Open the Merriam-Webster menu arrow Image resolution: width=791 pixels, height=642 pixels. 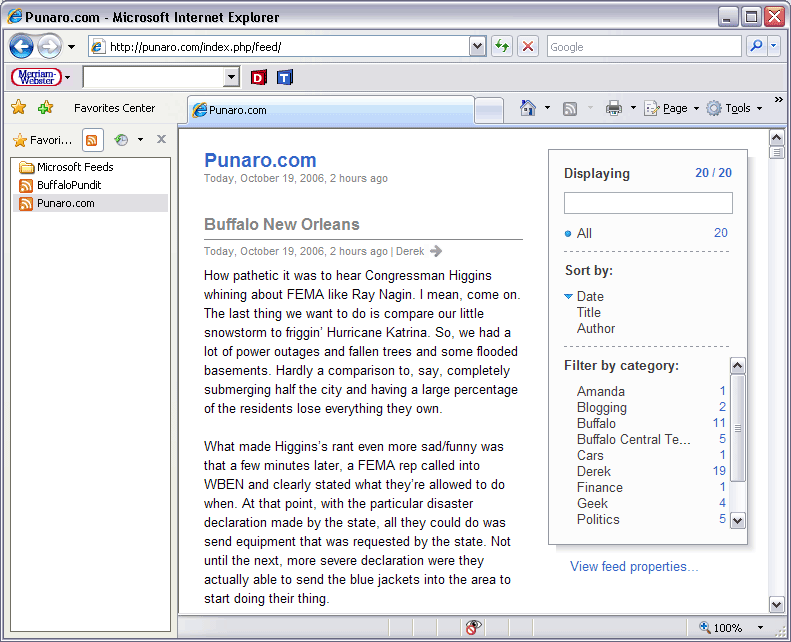coord(68,78)
